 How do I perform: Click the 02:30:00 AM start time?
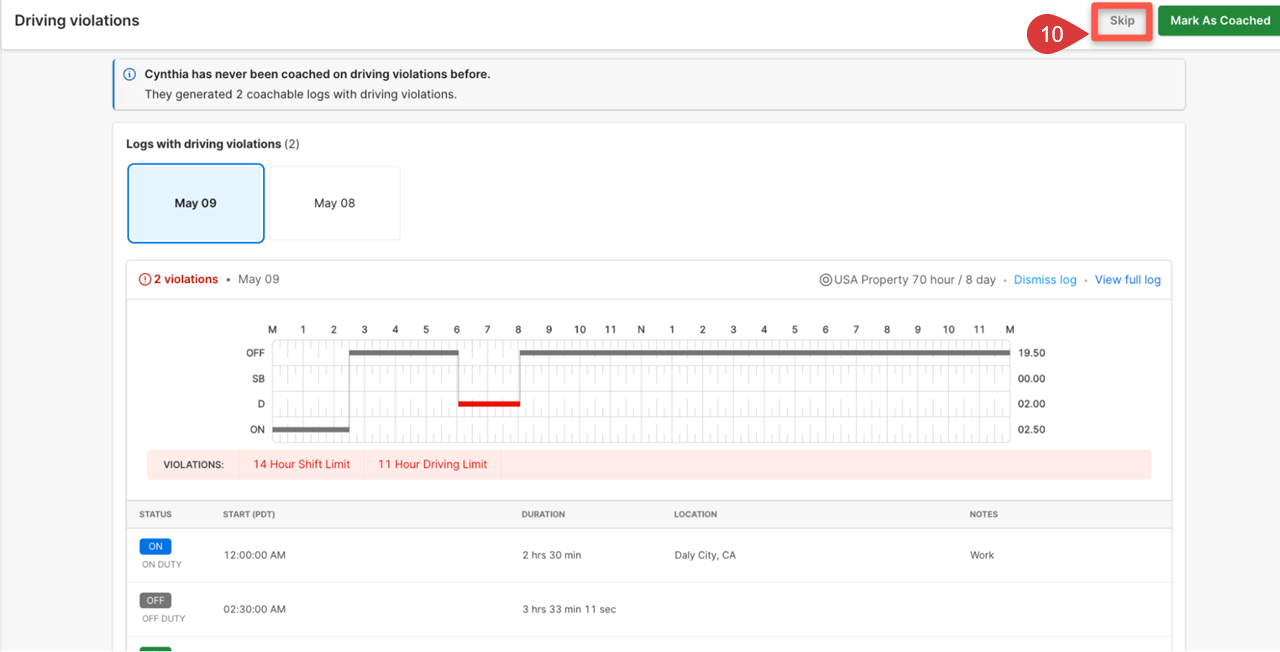(255, 609)
